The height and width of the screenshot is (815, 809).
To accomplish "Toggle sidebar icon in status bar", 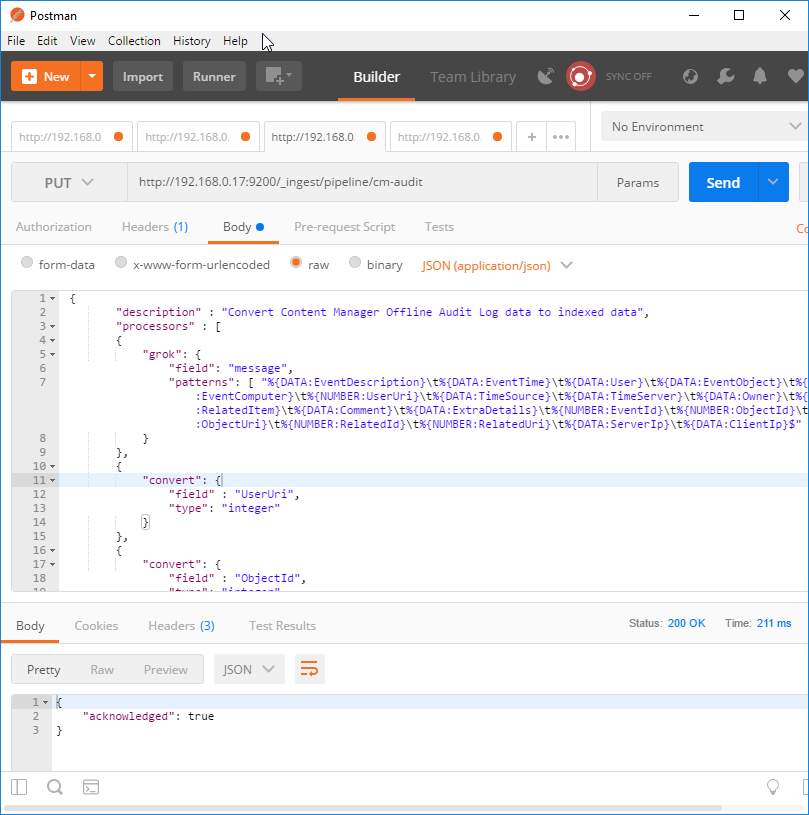I will (x=19, y=787).
